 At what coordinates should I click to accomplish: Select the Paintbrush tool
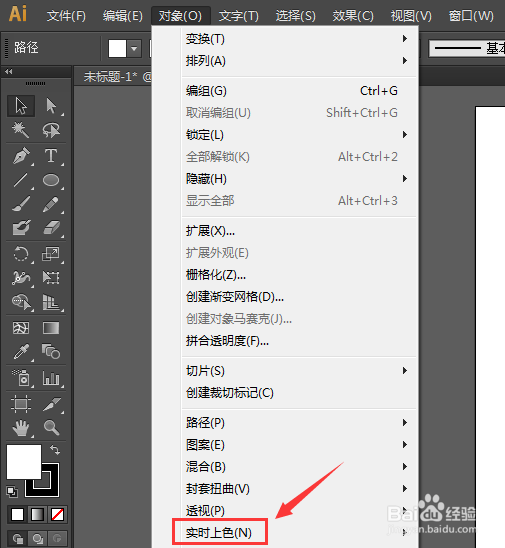click(x=21, y=204)
